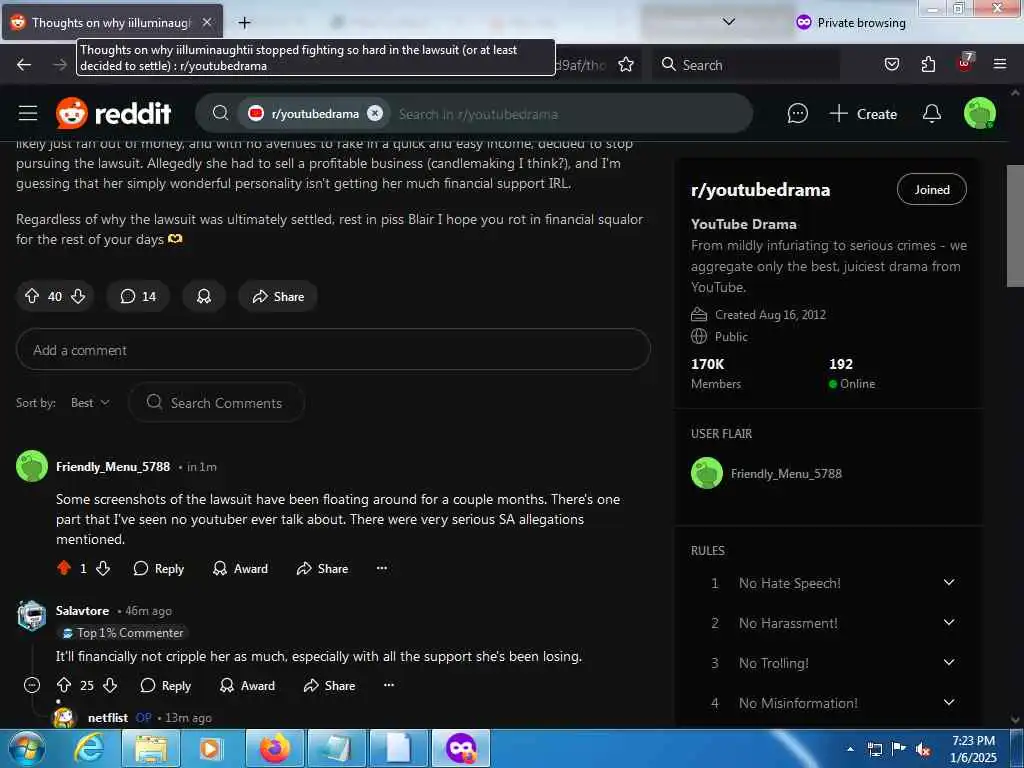Open Windows Media Player taskbar icon
Image resolution: width=1024 pixels, height=768 pixels.
tap(211, 748)
